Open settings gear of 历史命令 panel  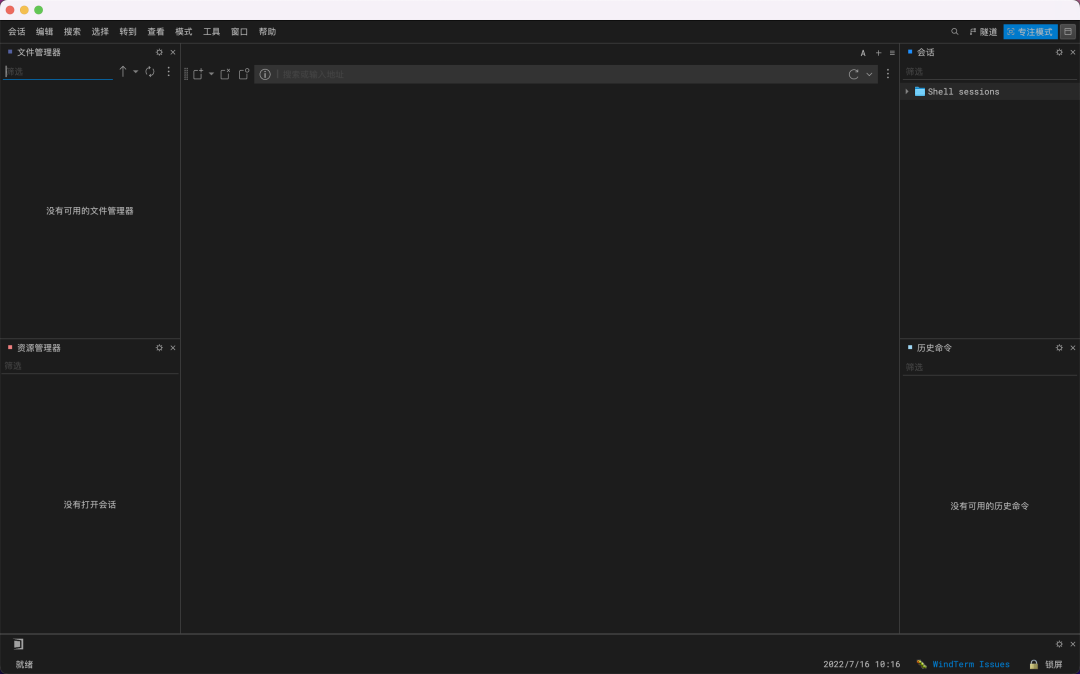[1059, 348]
